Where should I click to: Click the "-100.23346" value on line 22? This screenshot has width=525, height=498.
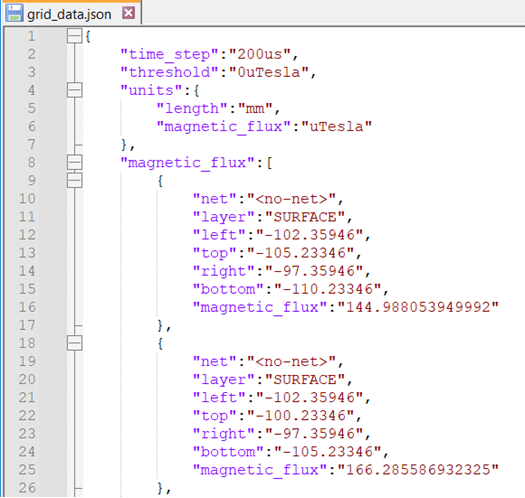(300, 416)
